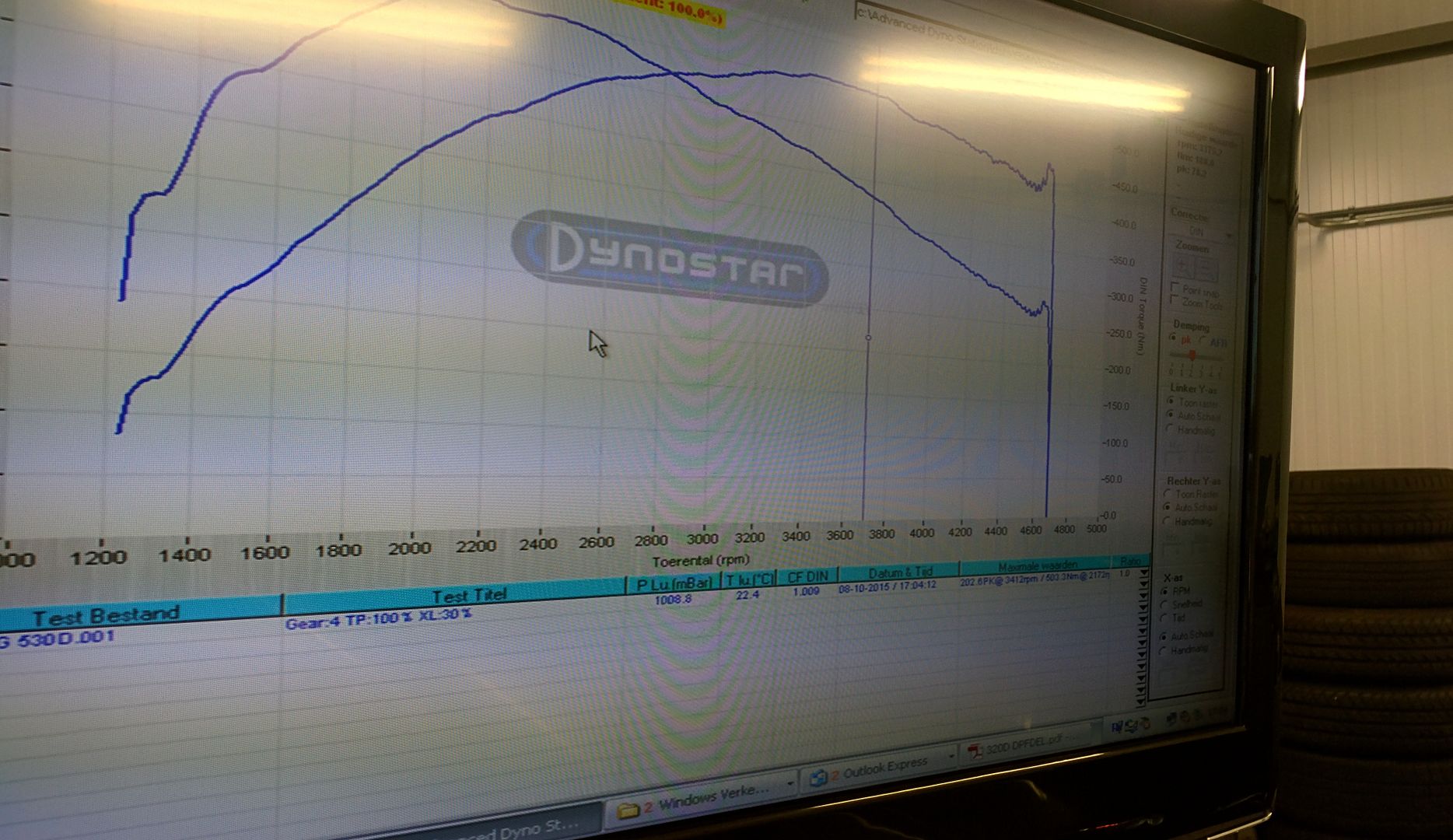Click the round marker on the vertical cursor line
The height and width of the screenshot is (840, 1453).
(868, 338)
